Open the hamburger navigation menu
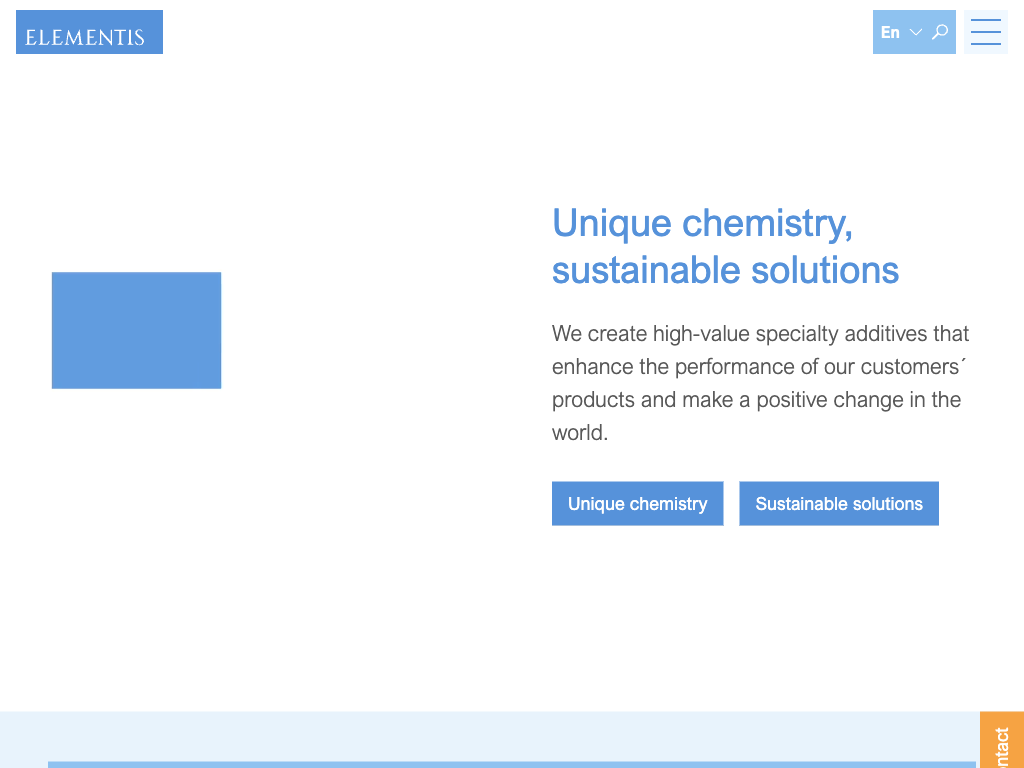Screen dimensions: 1024x768 (x=985, y=32)
